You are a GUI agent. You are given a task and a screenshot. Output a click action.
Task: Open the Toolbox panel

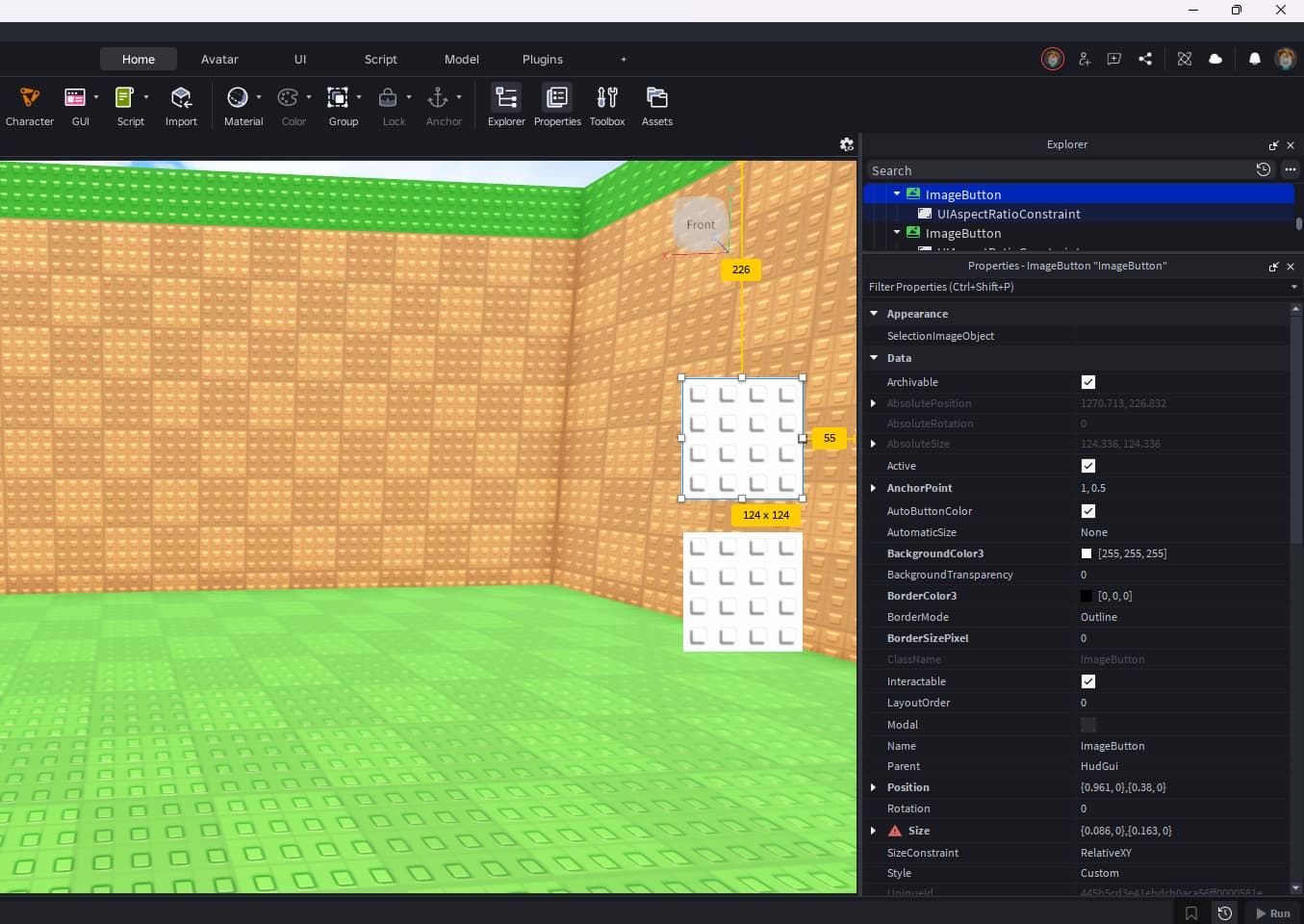607,106
